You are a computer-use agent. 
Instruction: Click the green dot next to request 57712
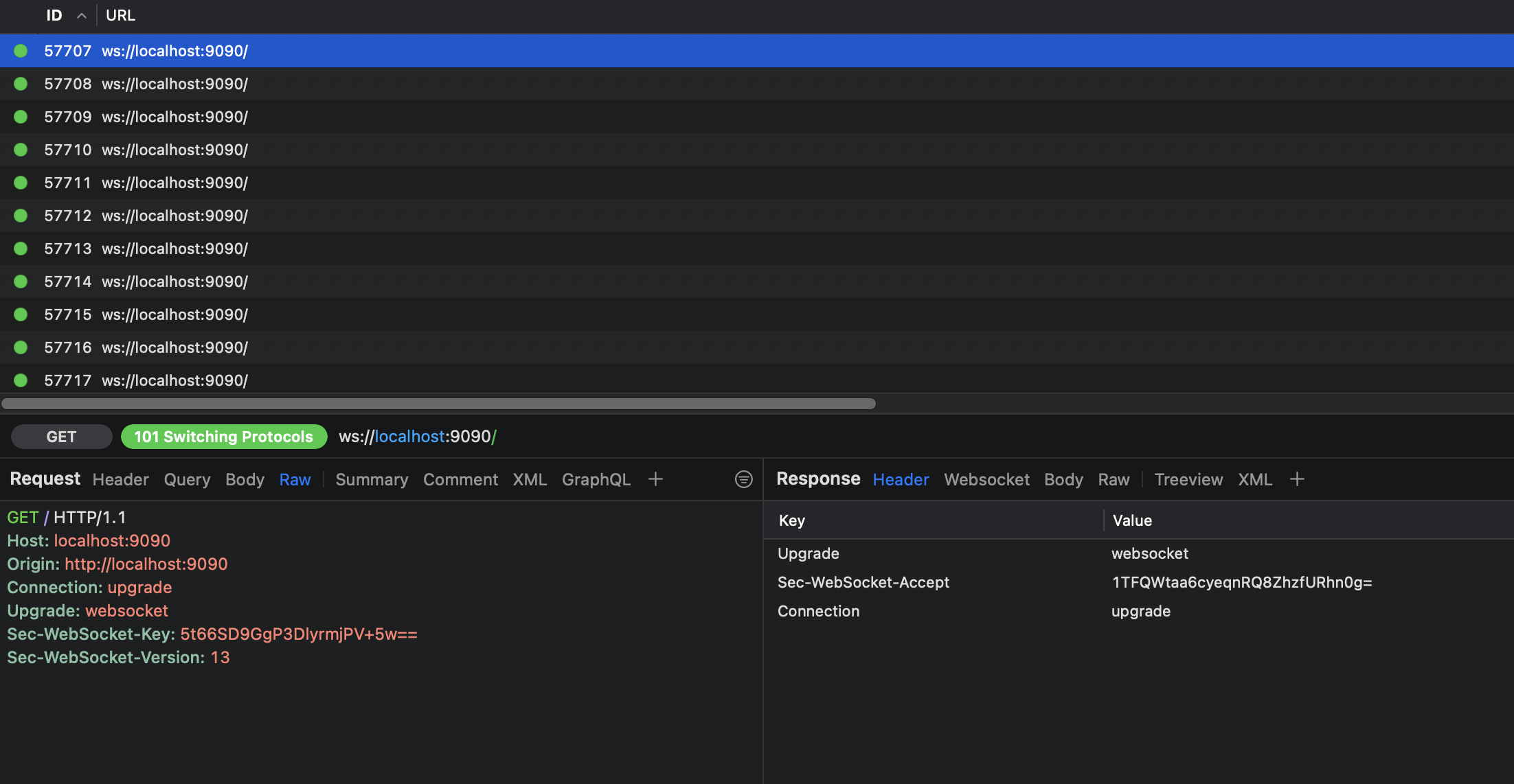pyautogui.click(x=21, y=216)
